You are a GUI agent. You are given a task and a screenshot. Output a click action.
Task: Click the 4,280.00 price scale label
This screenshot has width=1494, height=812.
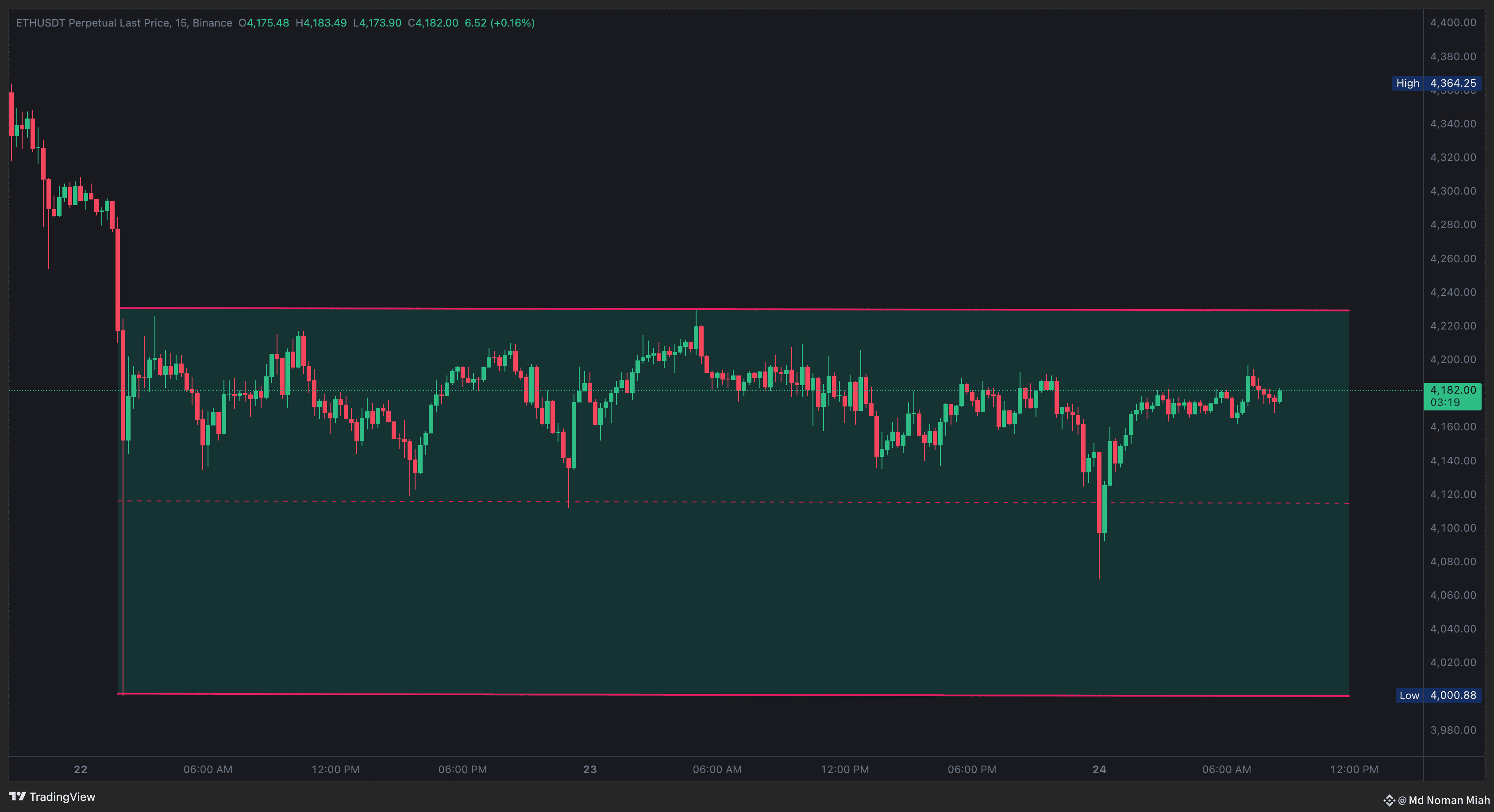pyautogui.click(x=1453, y=224)
